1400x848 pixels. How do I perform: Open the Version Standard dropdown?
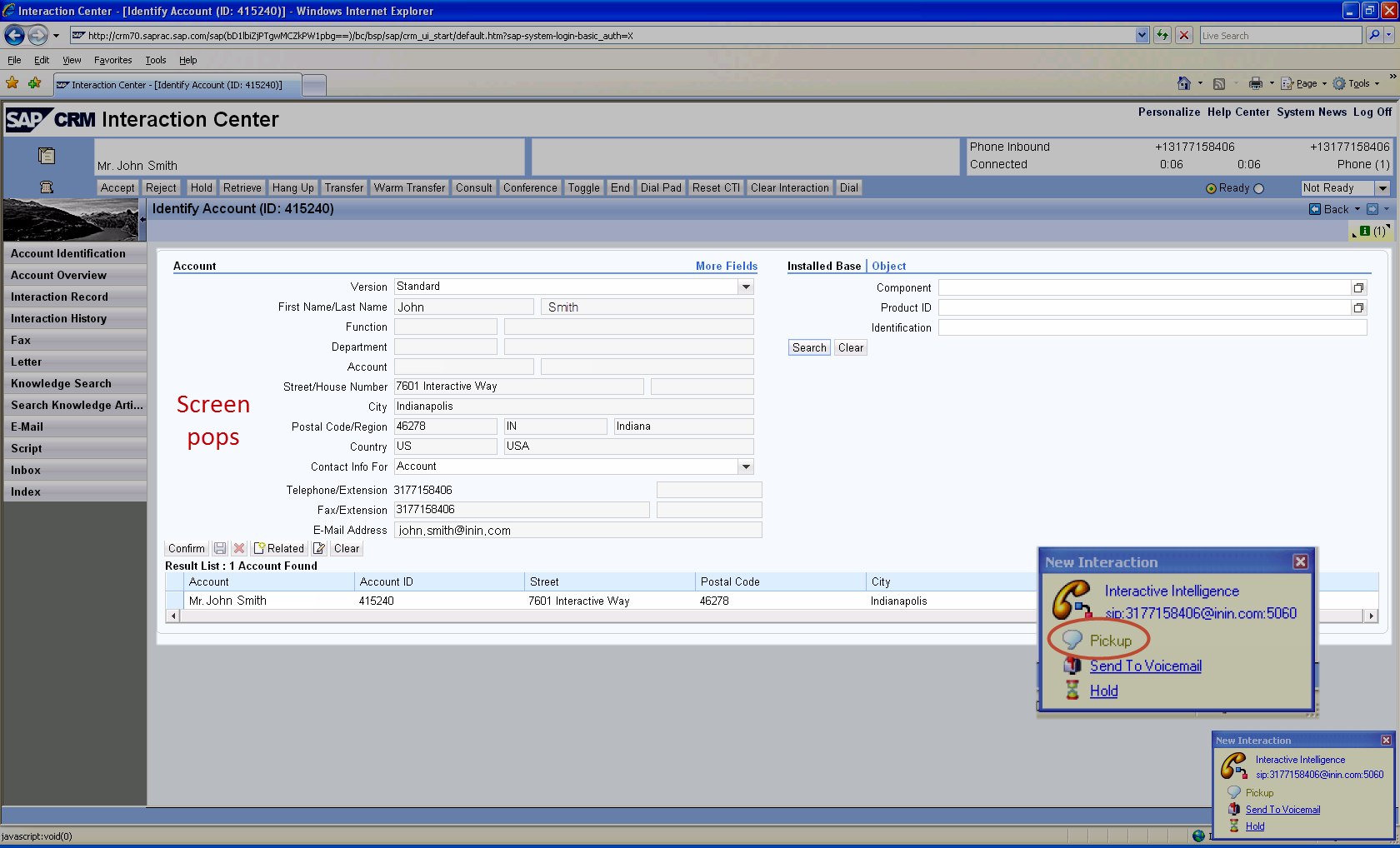[746, 287]
